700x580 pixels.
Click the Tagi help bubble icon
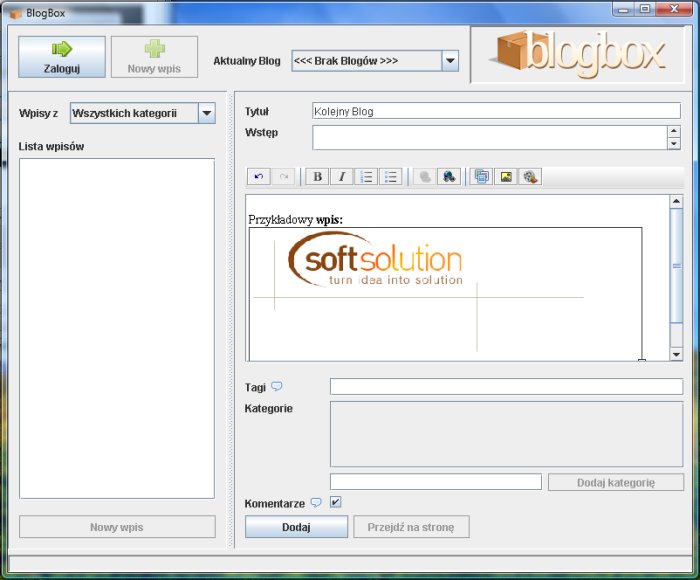click(x=277, y=386)
